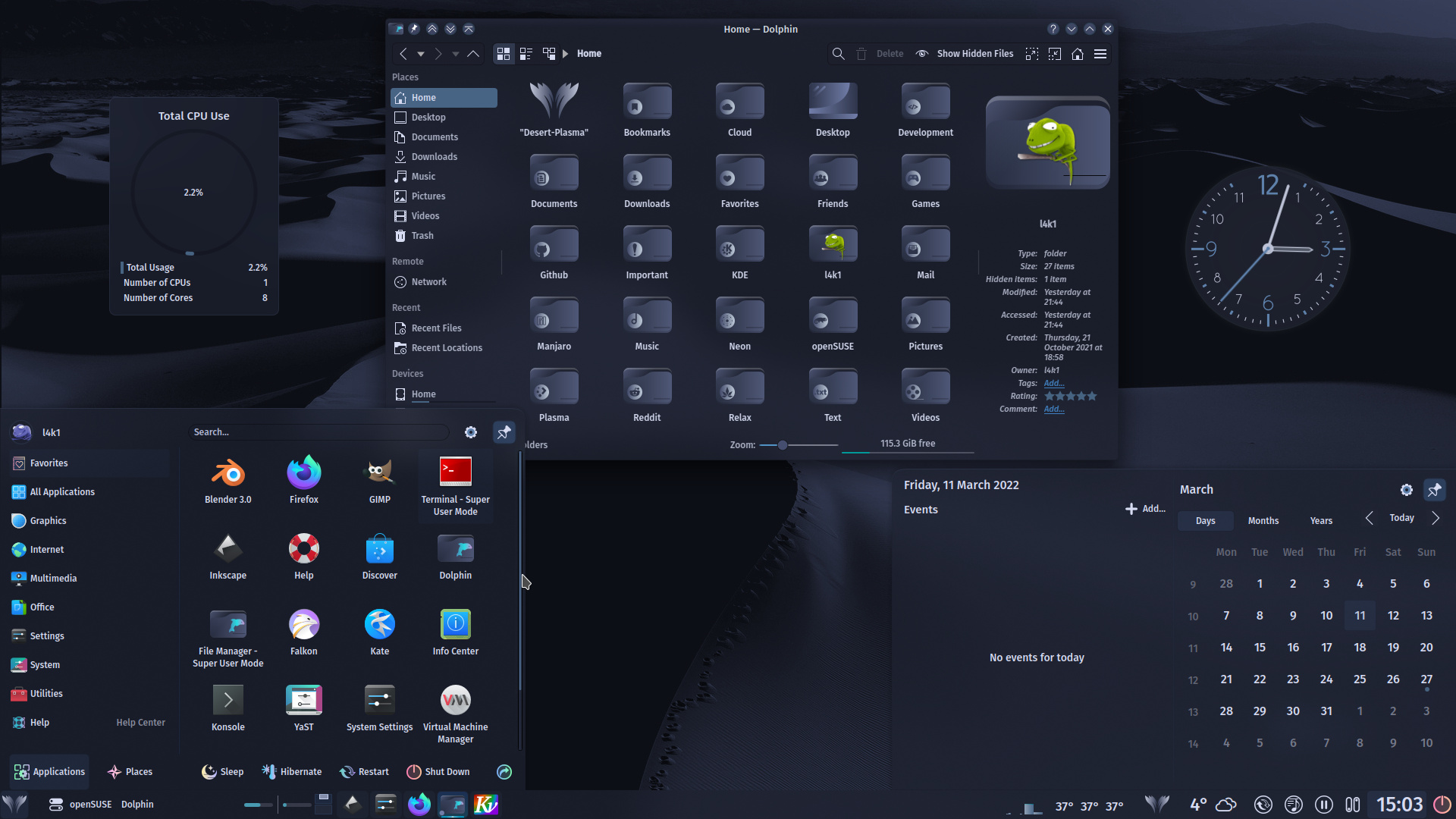The image size is (1456, 819).
Task: Toggle pin on all desktops for Dolphin
Action: [x=414, y=29]
